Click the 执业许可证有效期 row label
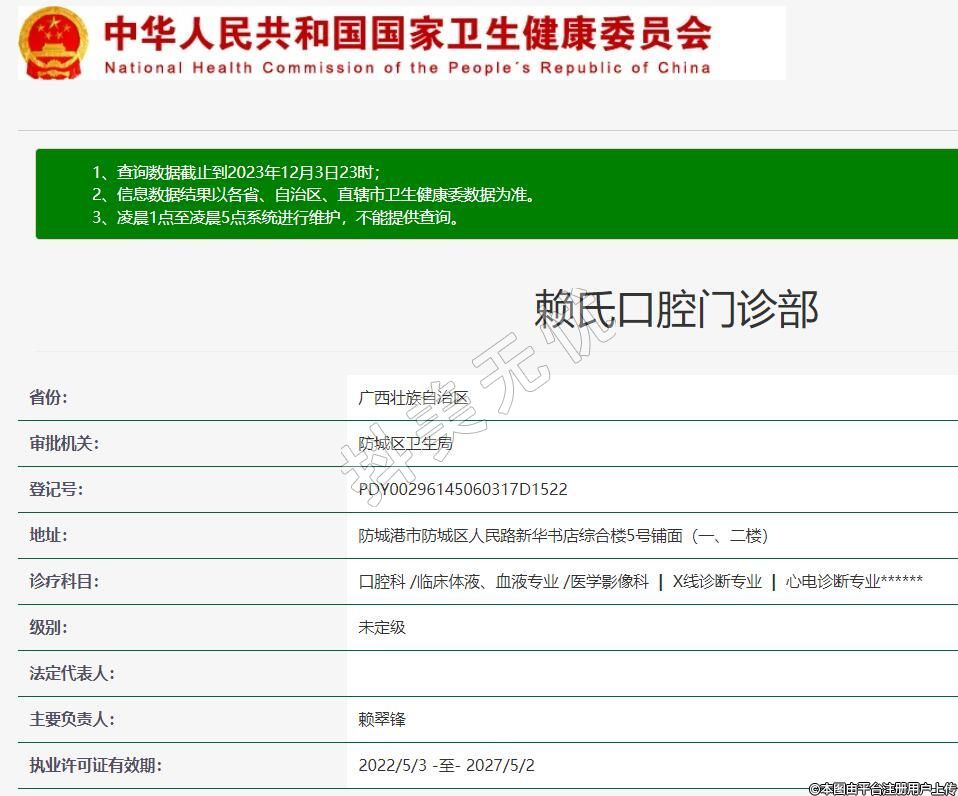The image size is (958, 796). point(95,765)
